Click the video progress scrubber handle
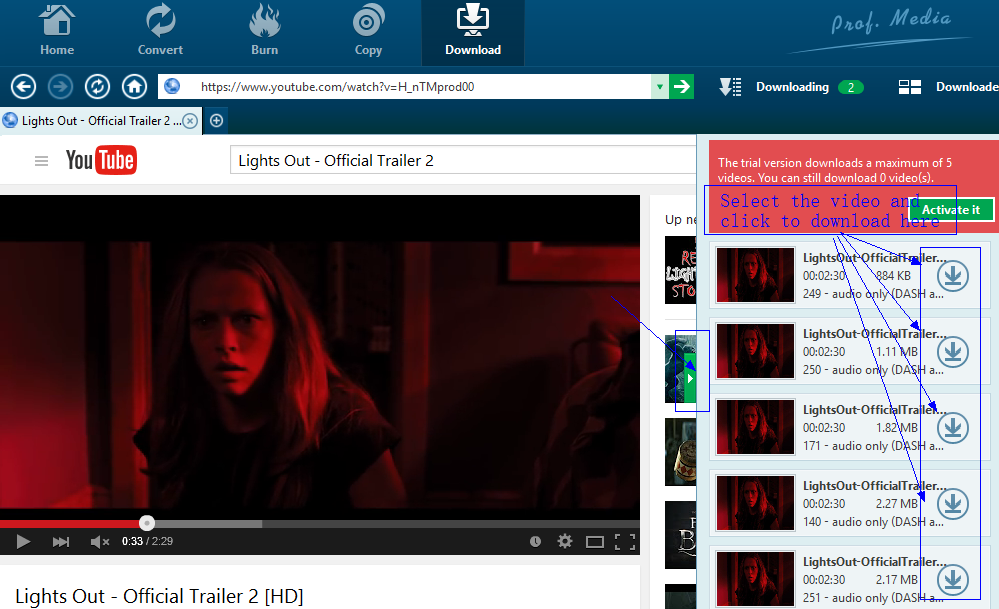Viewport: 999px width, 609px height. pyautogui.click(x=147, y=523)
